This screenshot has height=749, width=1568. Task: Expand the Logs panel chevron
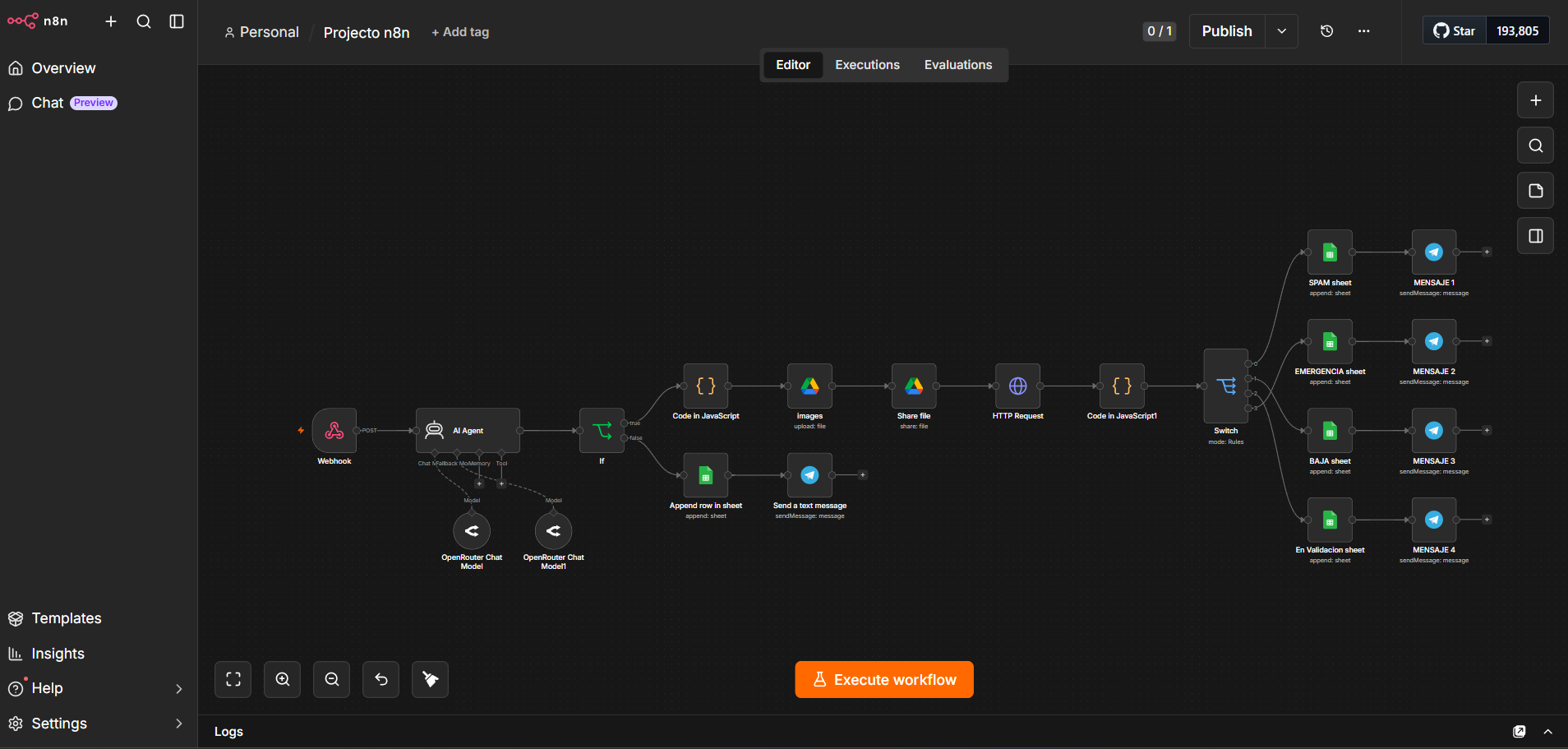coord(1548,732)
